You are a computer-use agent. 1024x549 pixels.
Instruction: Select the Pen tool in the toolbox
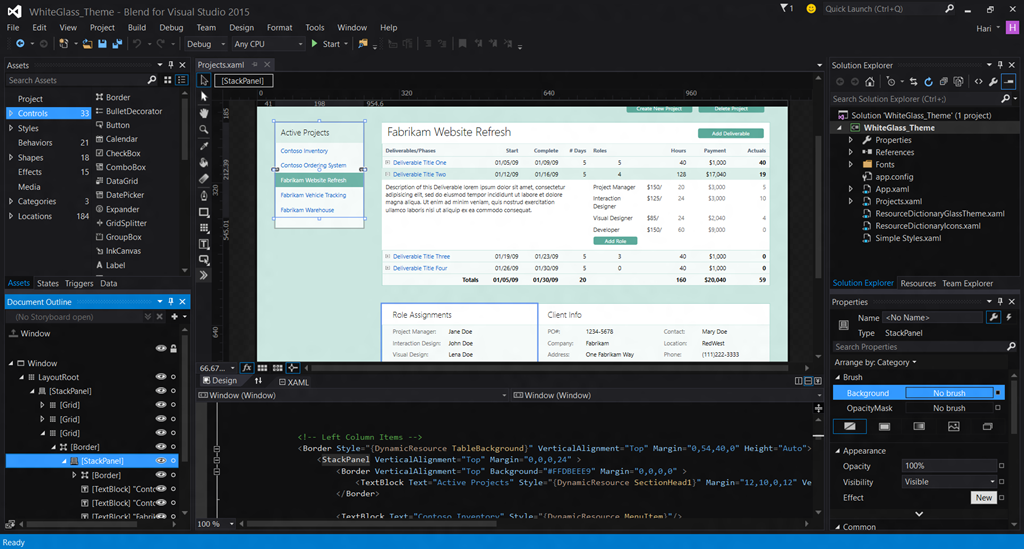204,196
